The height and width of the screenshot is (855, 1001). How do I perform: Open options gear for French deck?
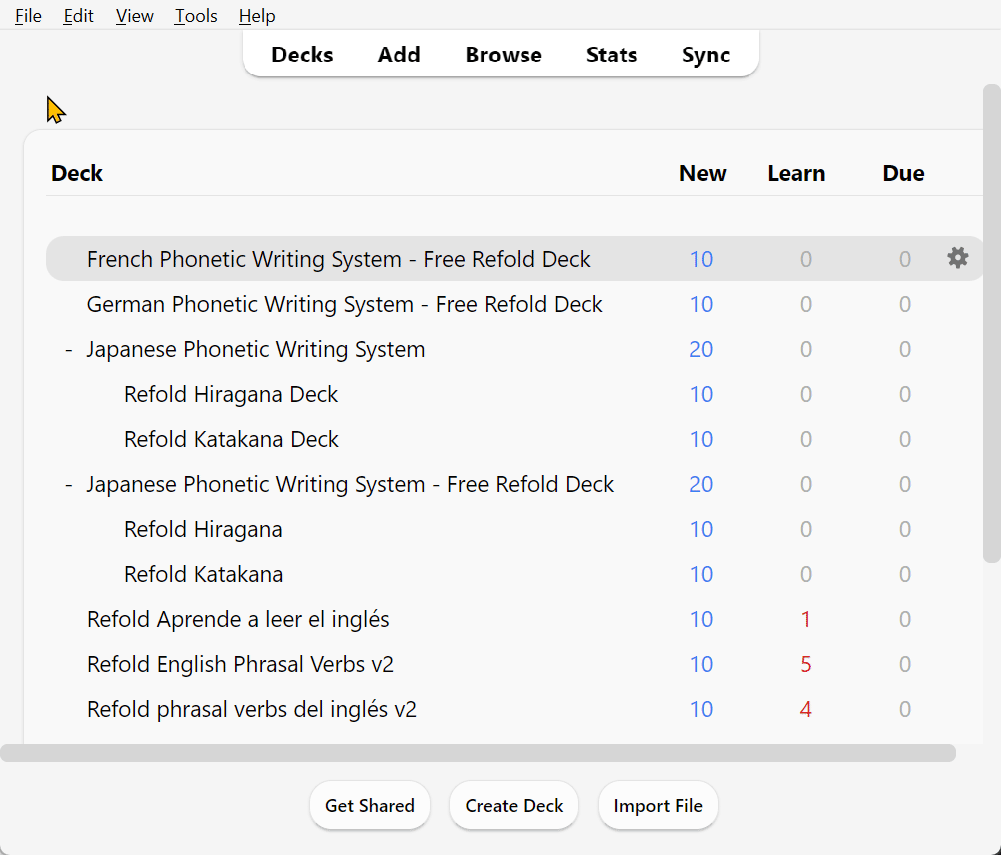tap(957, 259)
